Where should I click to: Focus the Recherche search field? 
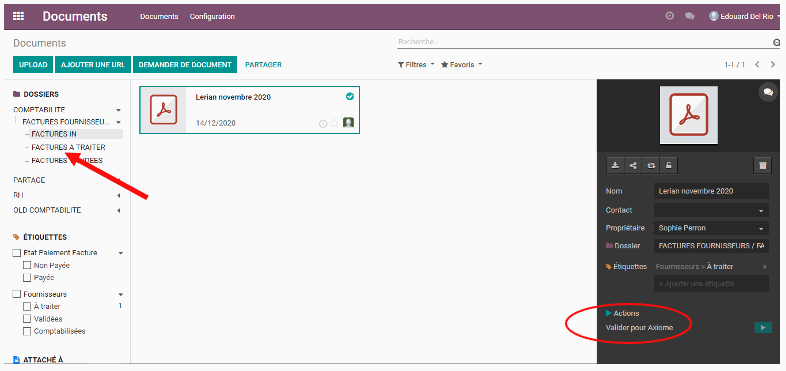pos(584,42)
